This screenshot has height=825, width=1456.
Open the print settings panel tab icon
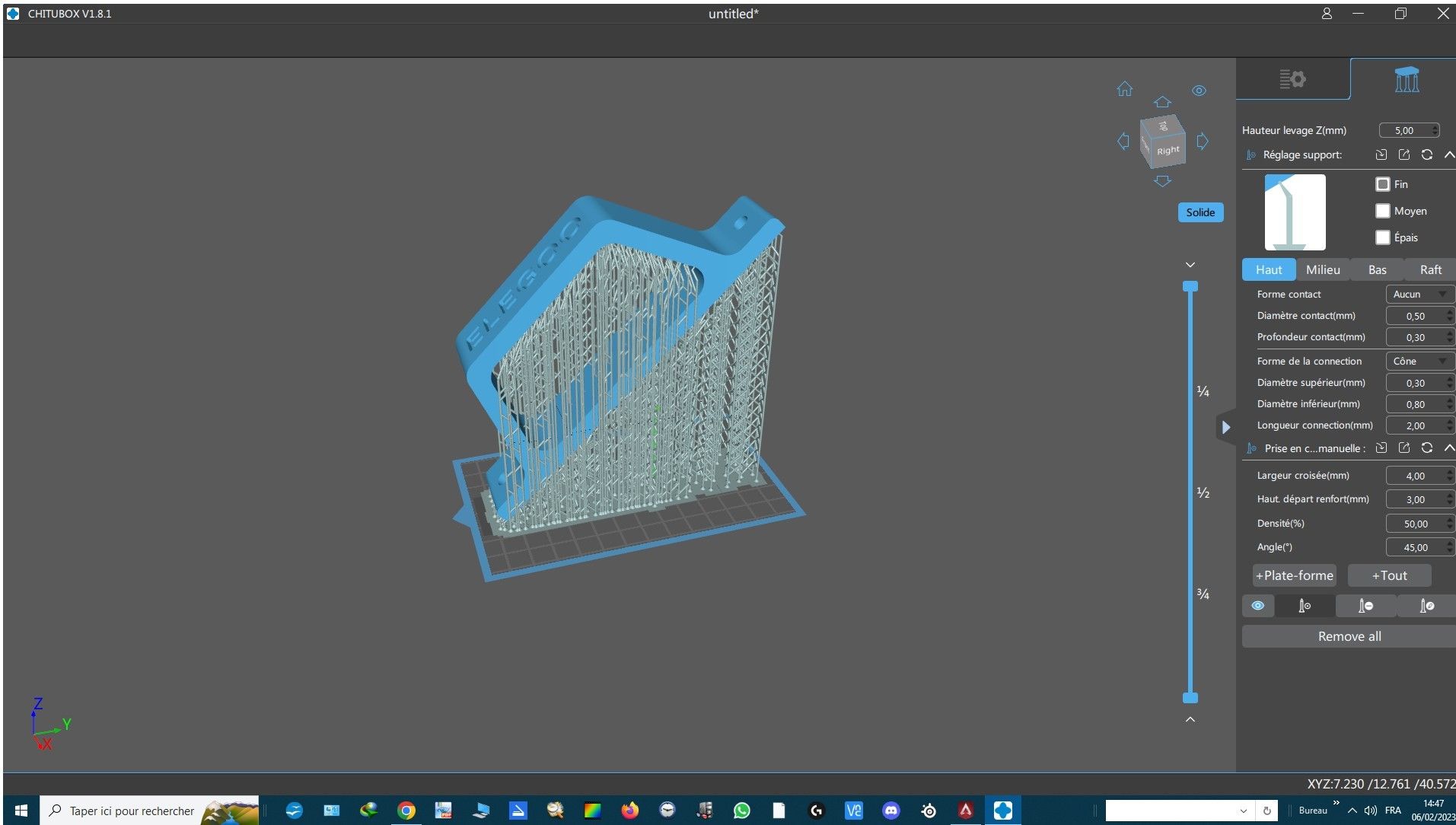click(x=1292, y=79)
